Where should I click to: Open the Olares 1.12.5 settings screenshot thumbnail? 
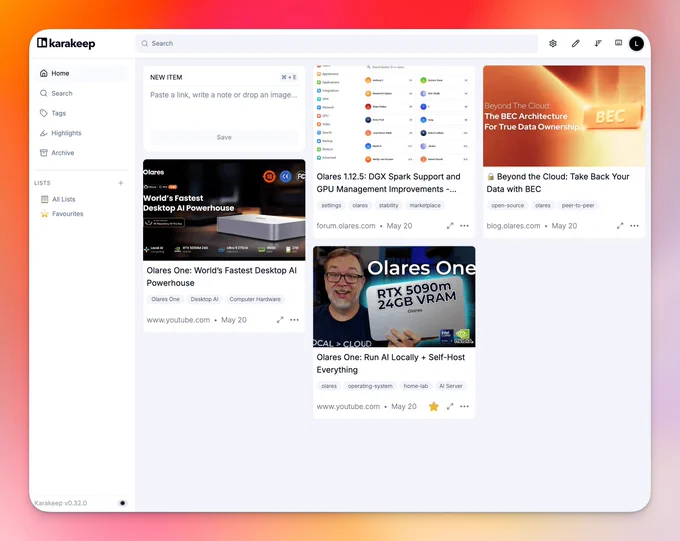pyautogui.click(x=394, y=116)
